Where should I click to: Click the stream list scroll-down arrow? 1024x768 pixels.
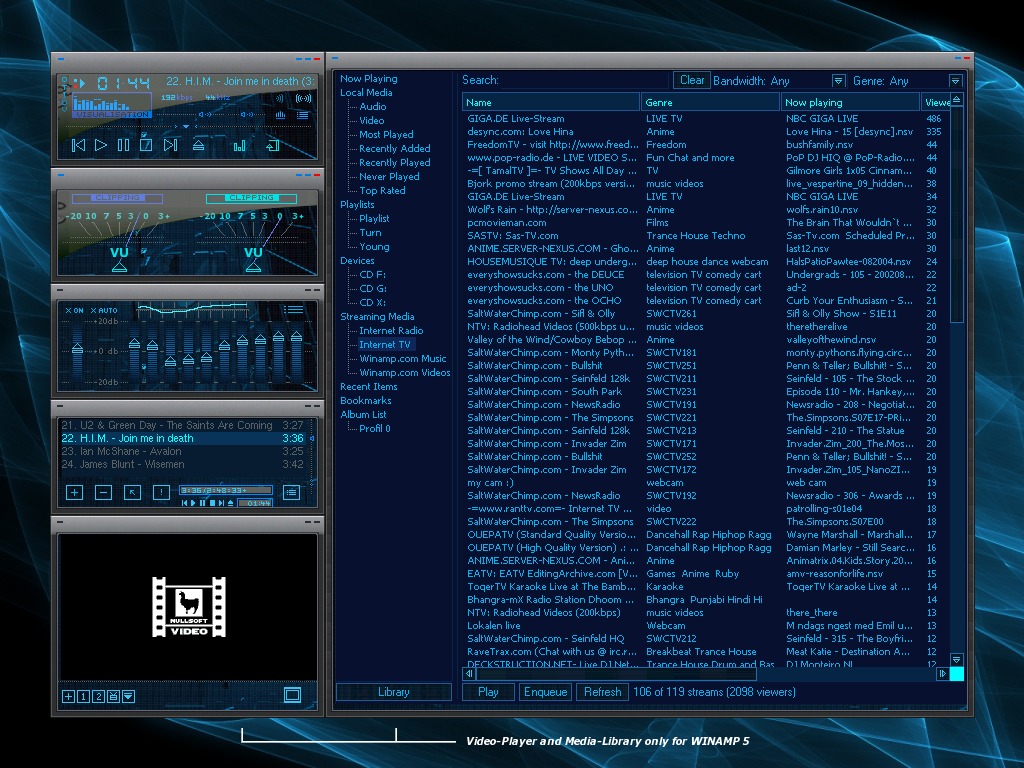point(956,659)
